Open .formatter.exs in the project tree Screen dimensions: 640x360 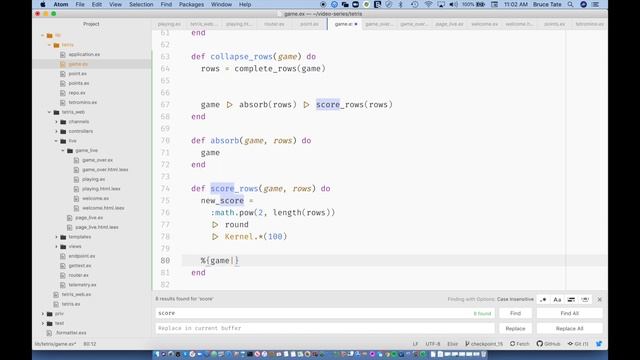coord(71,333)
